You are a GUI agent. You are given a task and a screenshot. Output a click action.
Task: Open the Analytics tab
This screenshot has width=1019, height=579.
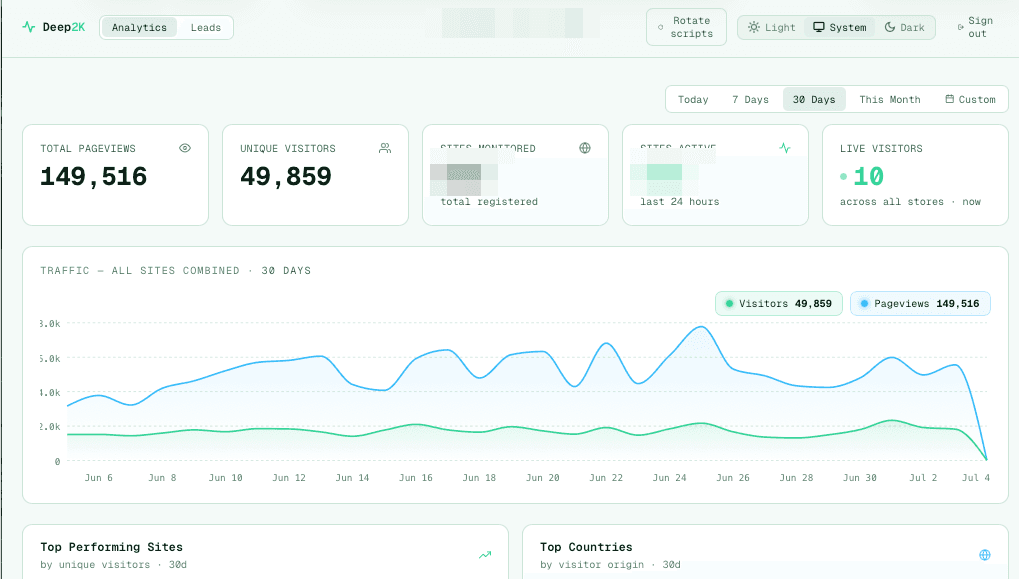(x=139, y=27)
